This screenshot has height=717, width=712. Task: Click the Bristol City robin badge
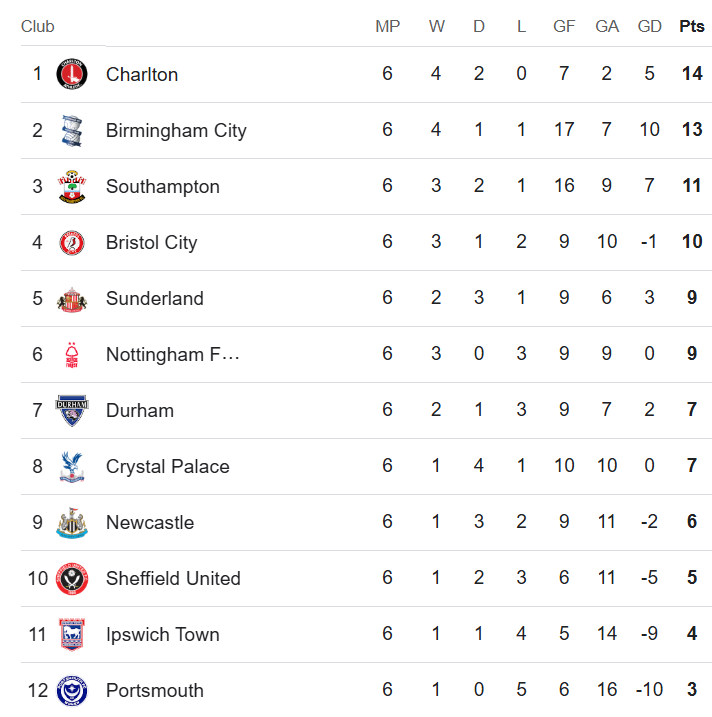point(72,243)
